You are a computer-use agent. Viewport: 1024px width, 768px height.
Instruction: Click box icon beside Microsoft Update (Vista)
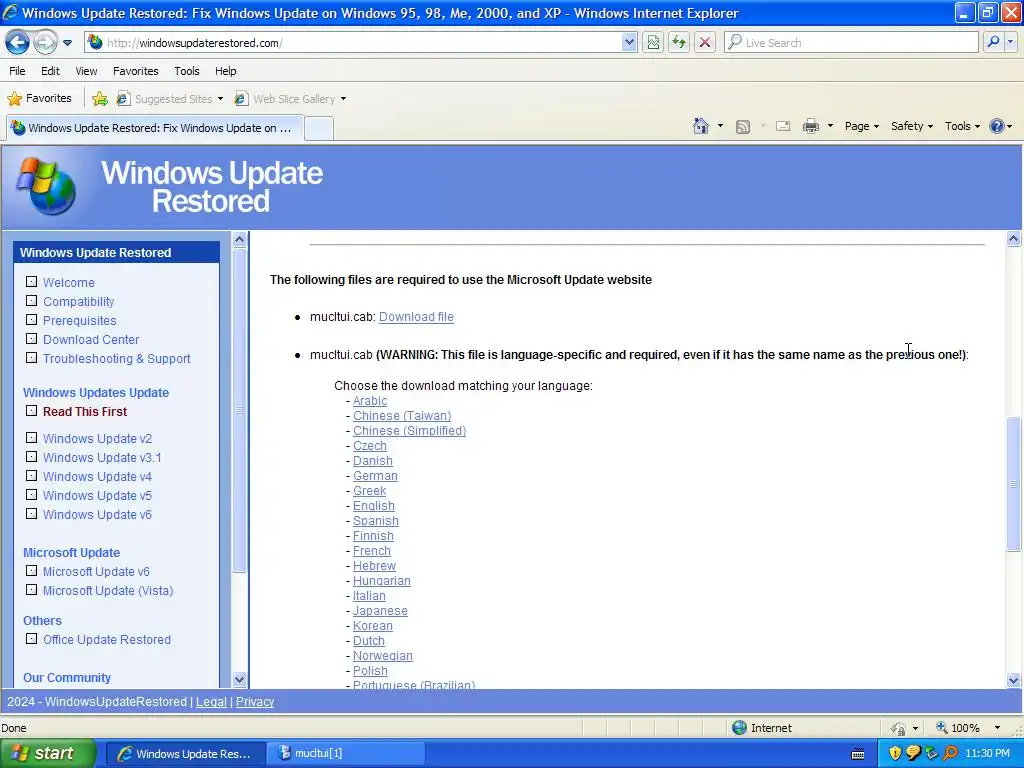[x=31, y=590]
